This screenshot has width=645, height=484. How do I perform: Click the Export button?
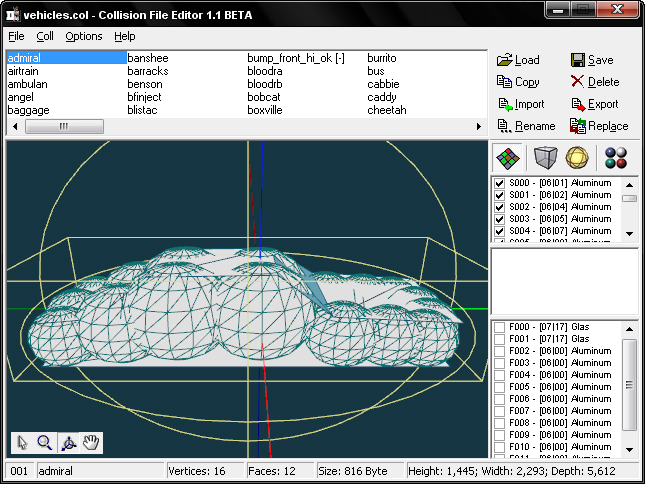tap(595, 104)
